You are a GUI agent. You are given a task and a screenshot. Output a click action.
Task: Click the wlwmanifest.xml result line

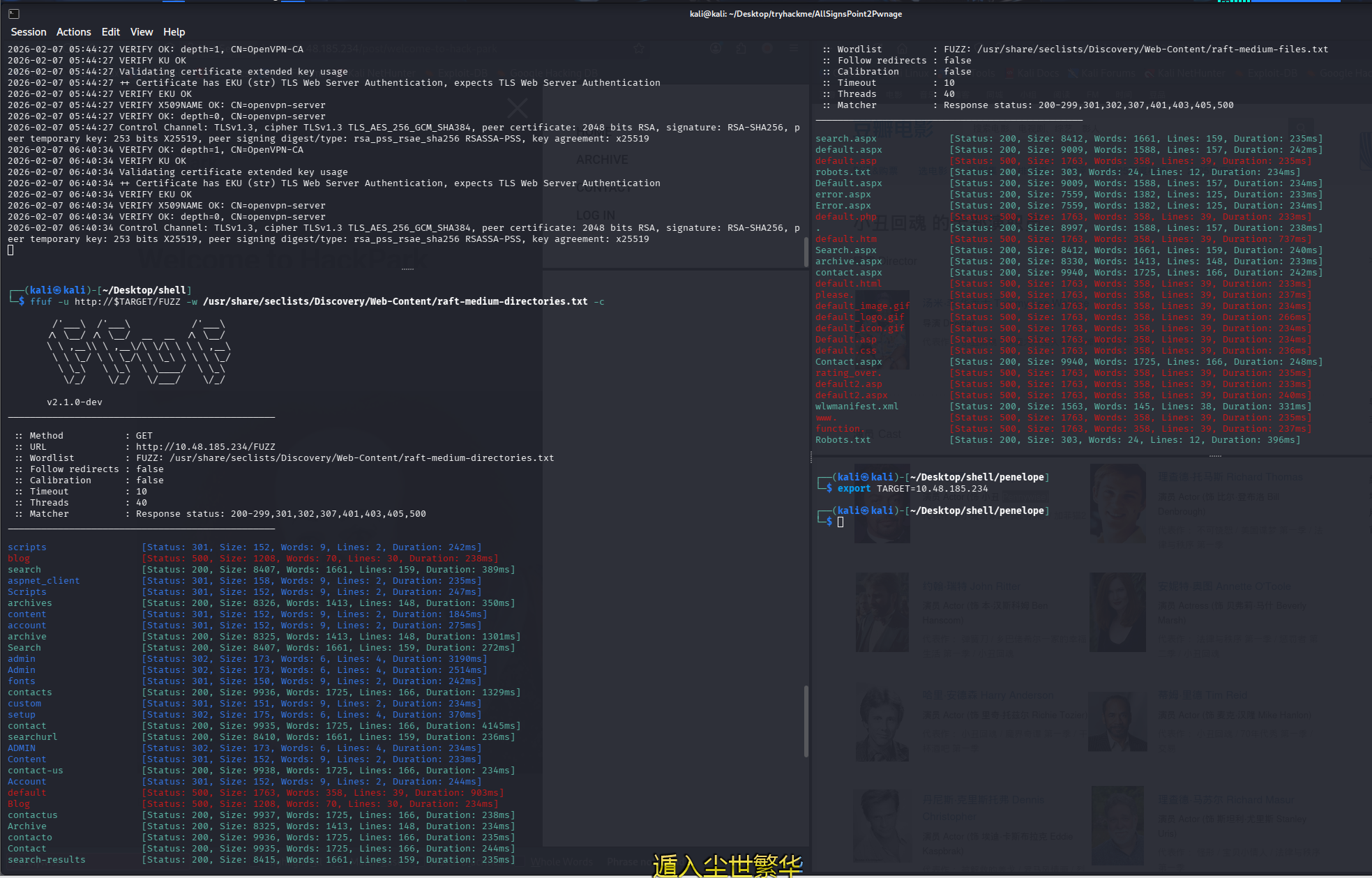857,407
